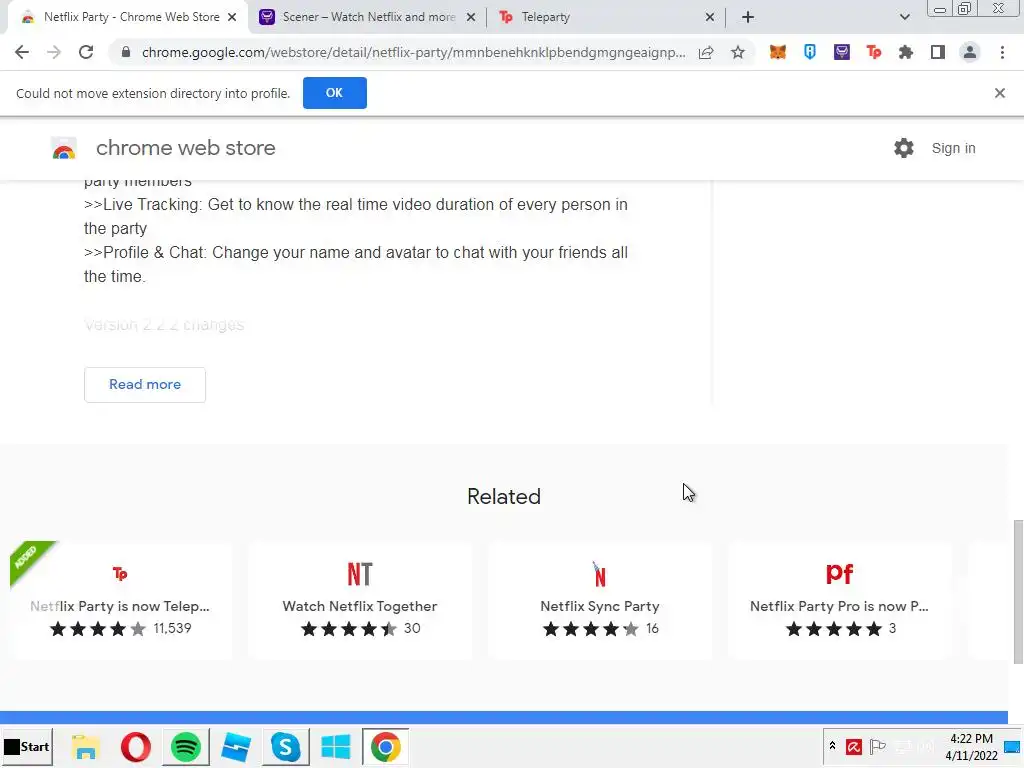This screenshot has height=768, width=1024.
Task: Open the Teleparty Tp extension in toolbar
Action: tap(874, 52)
